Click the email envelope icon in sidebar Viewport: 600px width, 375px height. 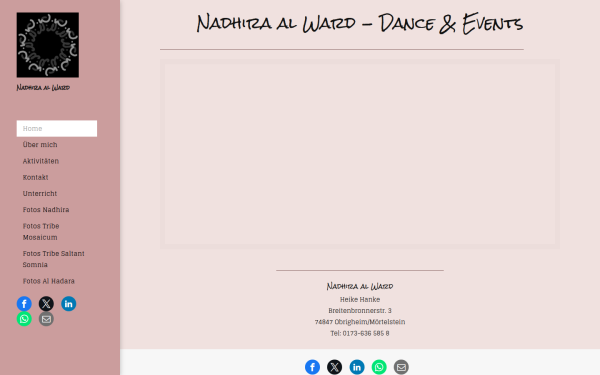[x=46, y=319]
